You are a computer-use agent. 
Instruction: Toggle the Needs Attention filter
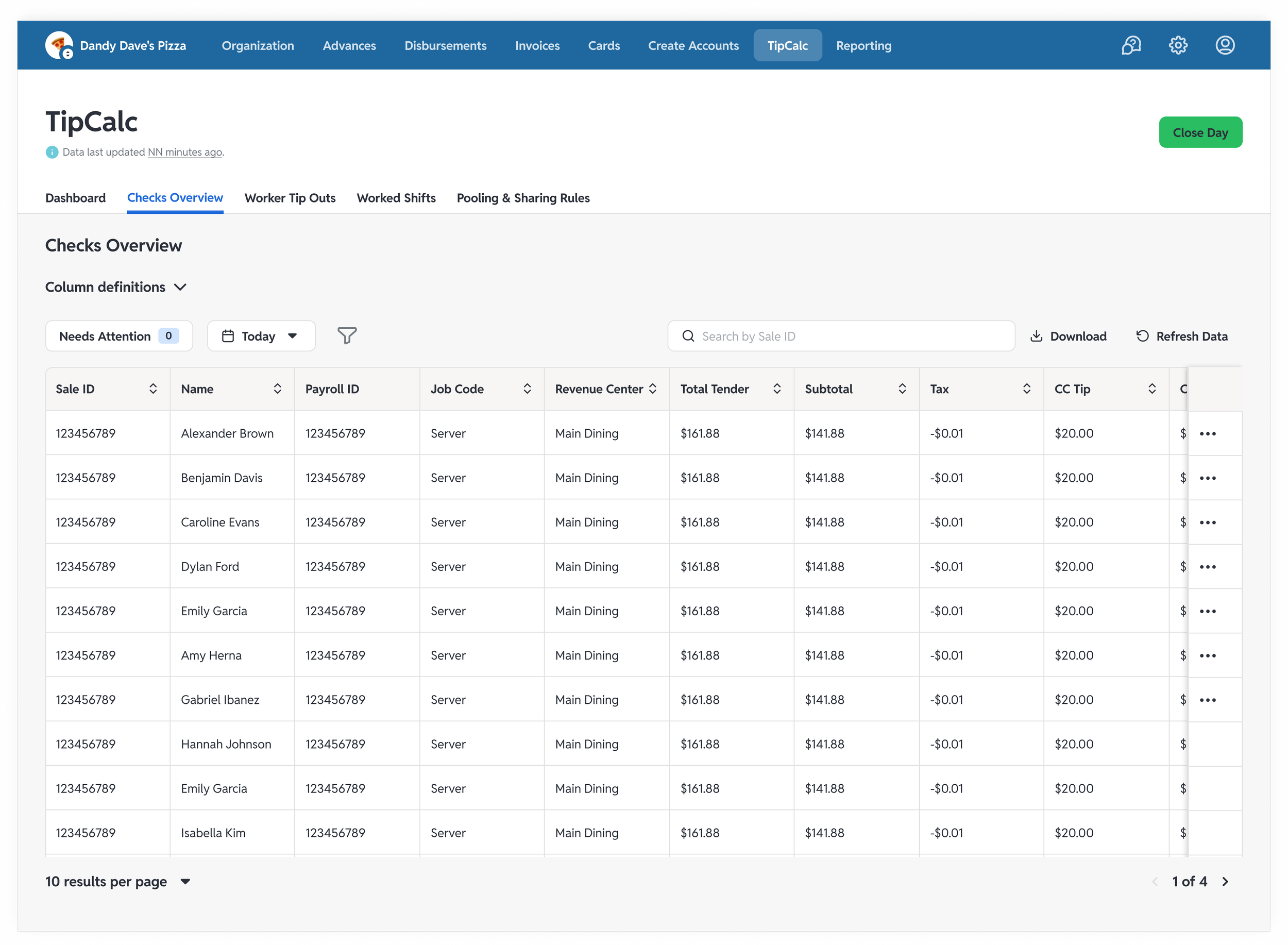[x=119, y=336]
